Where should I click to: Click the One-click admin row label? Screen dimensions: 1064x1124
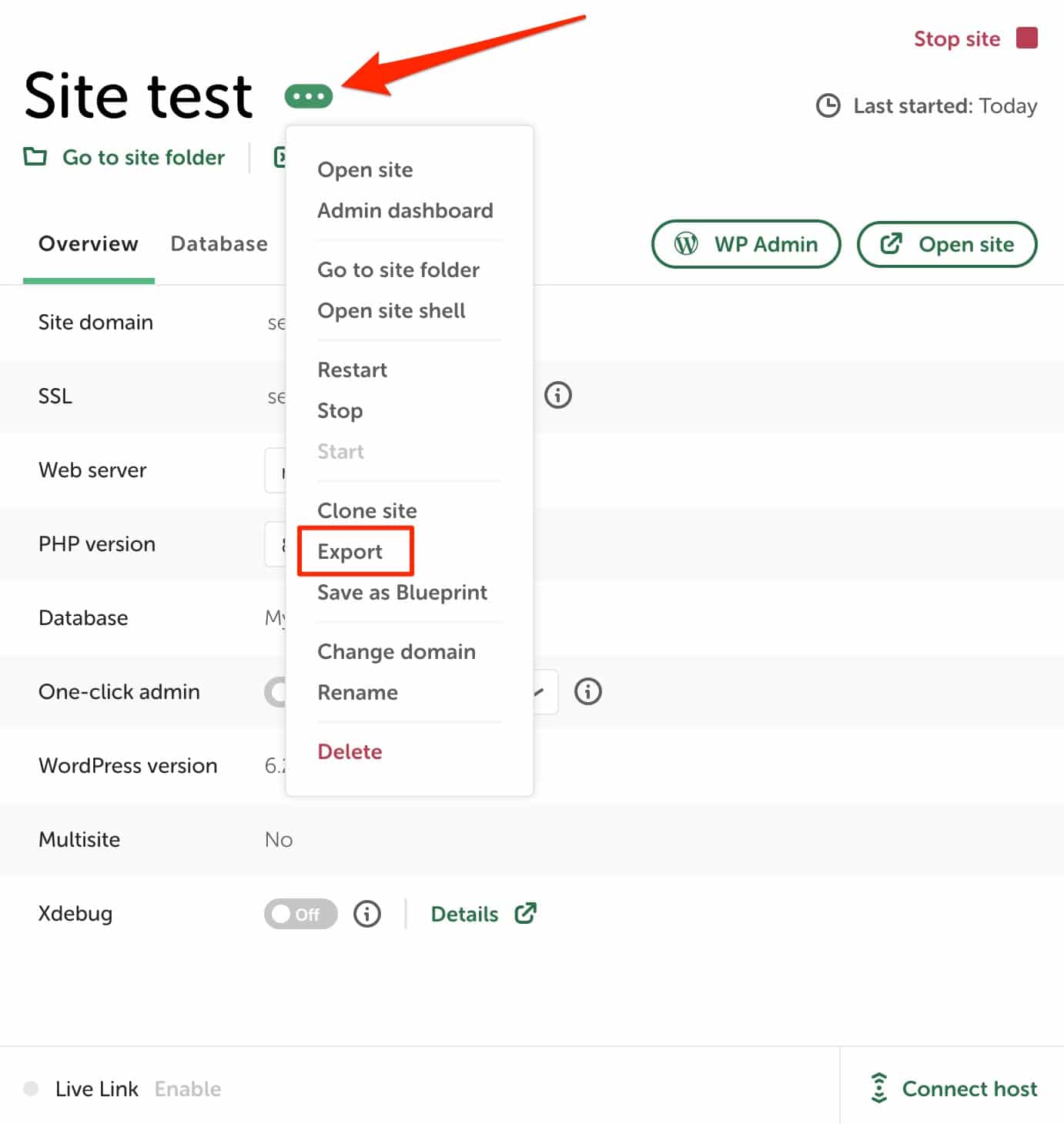[119, 691]
